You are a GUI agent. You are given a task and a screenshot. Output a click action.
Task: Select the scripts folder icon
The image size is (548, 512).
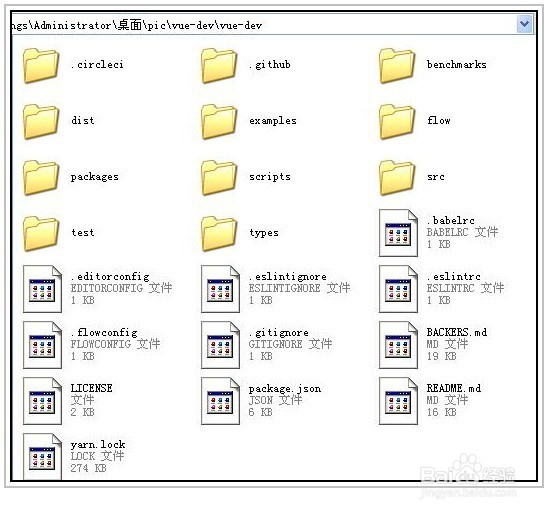(x=219, y=178)
